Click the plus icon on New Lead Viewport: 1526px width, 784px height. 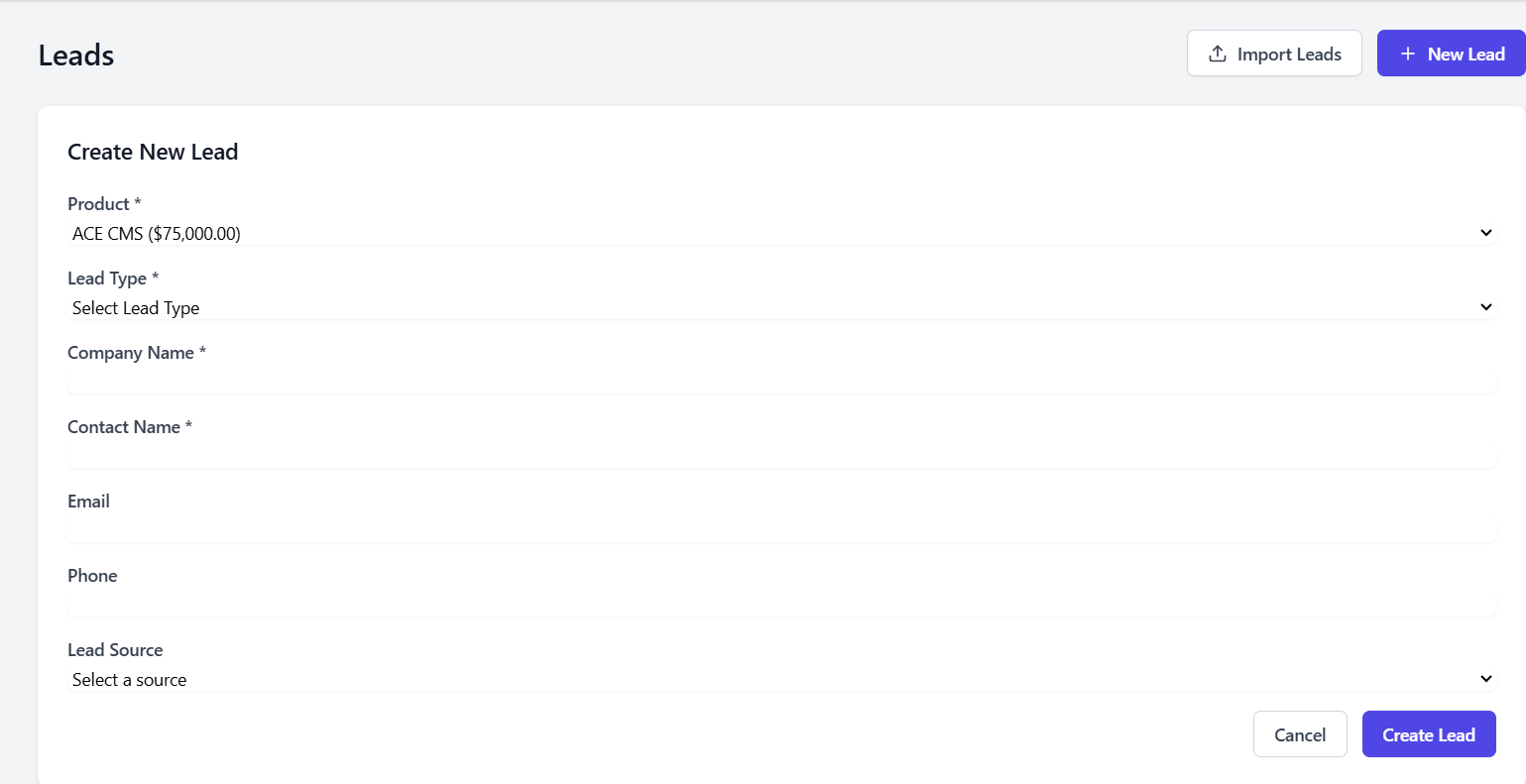pyautogui.click(x=1407, y=54)
